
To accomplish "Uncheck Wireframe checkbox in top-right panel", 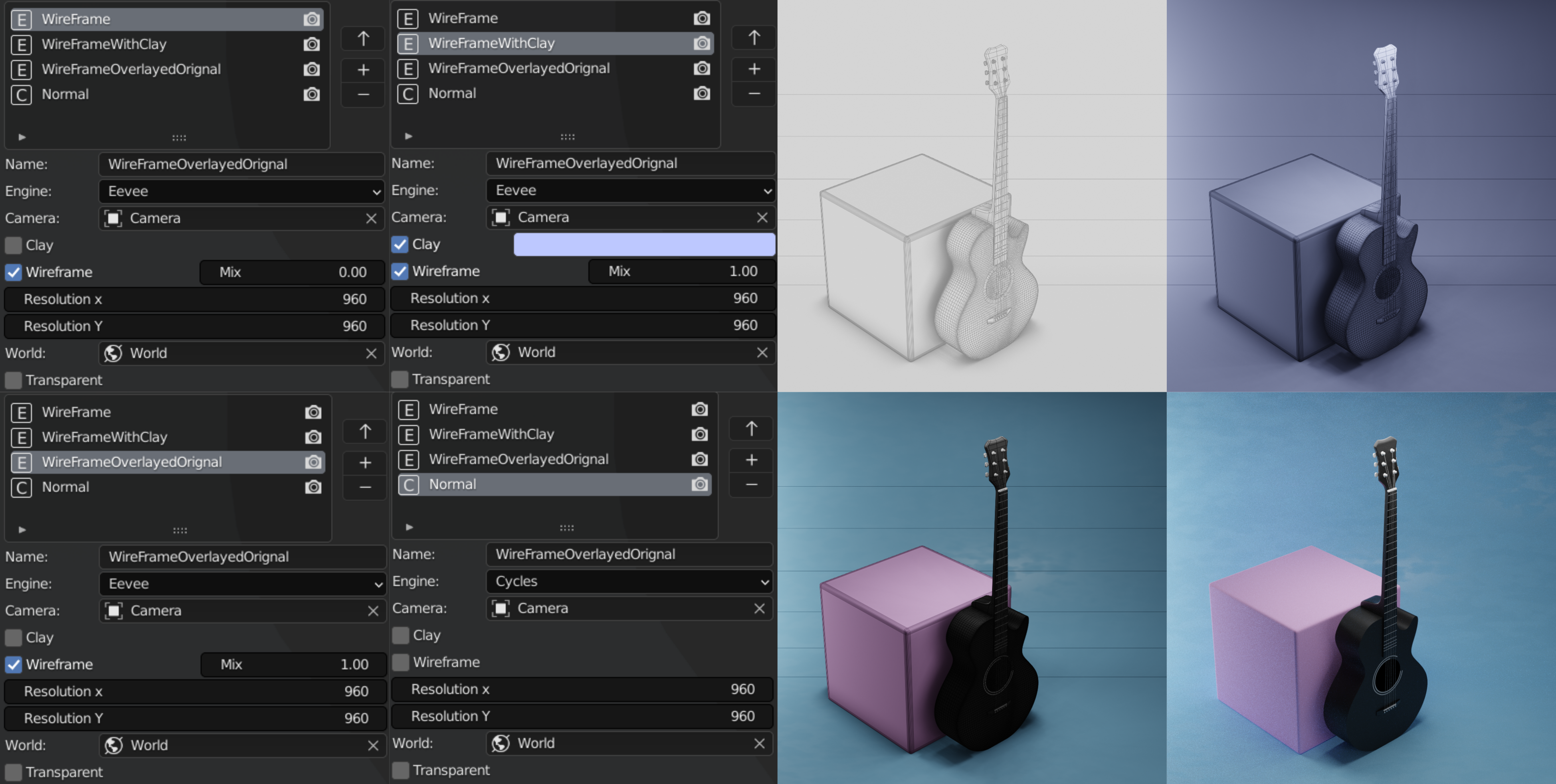I will (399, 272).
